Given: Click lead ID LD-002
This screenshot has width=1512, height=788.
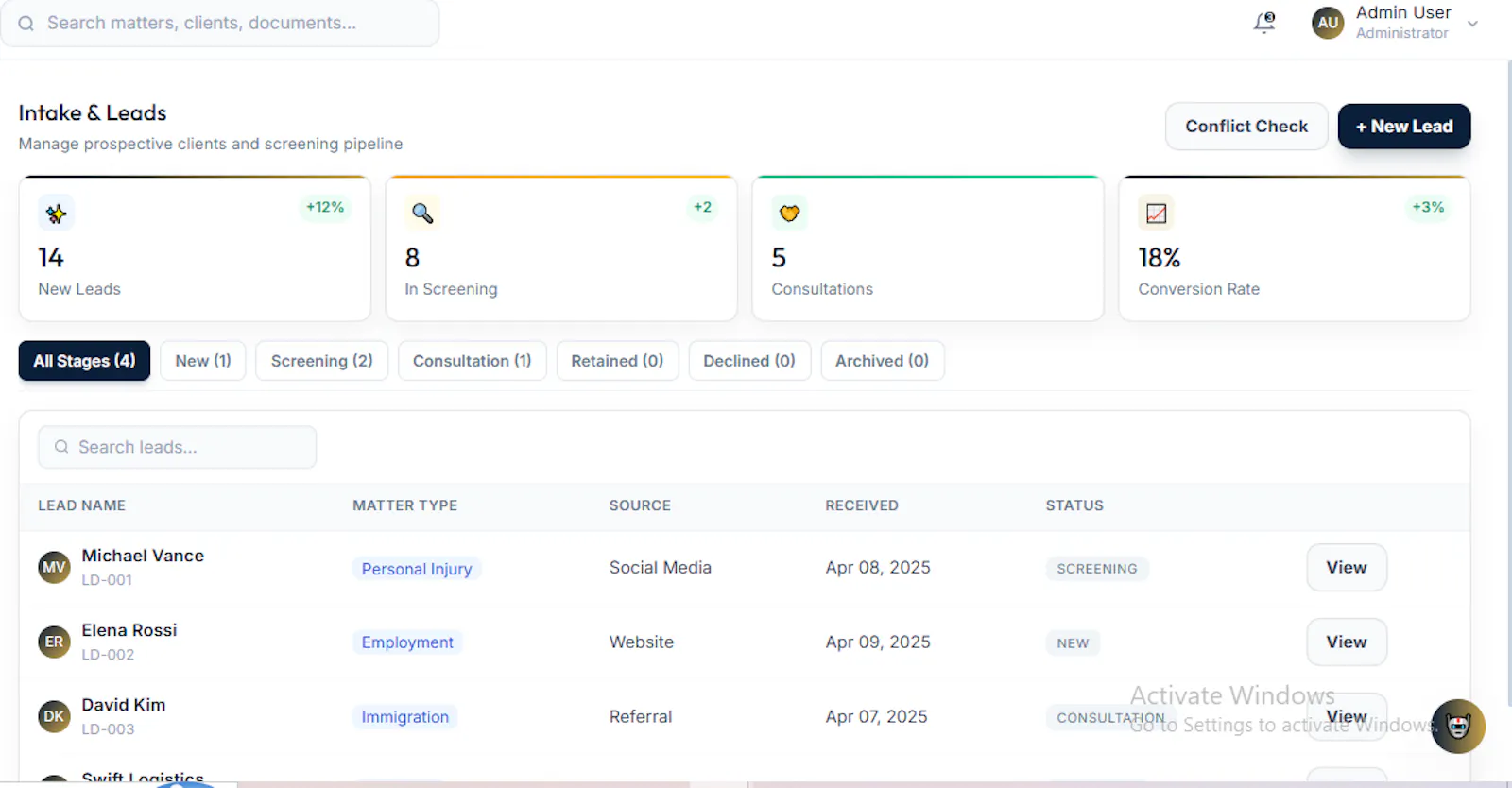Looking at the screenshot, I should click(x=108, y=655).
